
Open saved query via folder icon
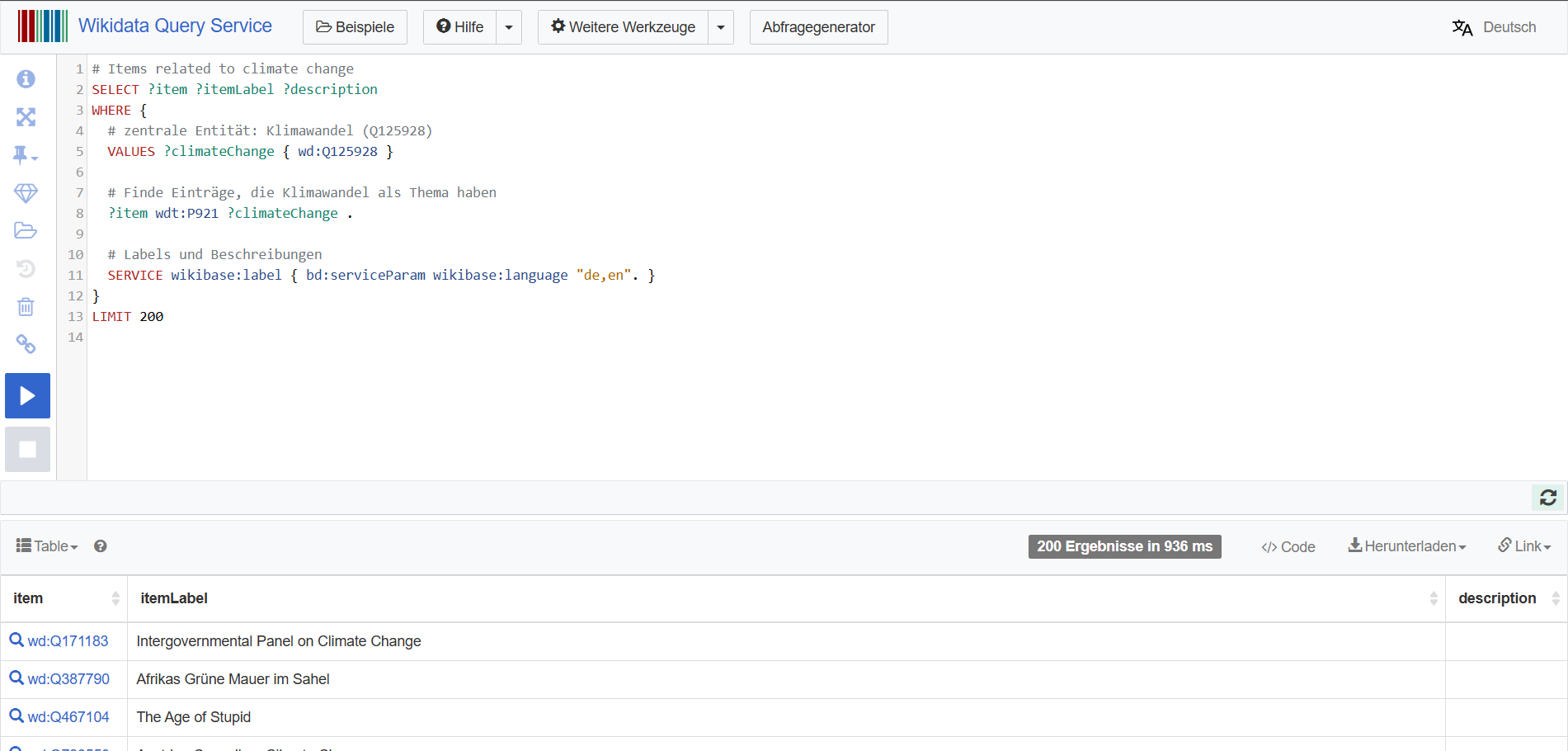[x=26, y=230]
